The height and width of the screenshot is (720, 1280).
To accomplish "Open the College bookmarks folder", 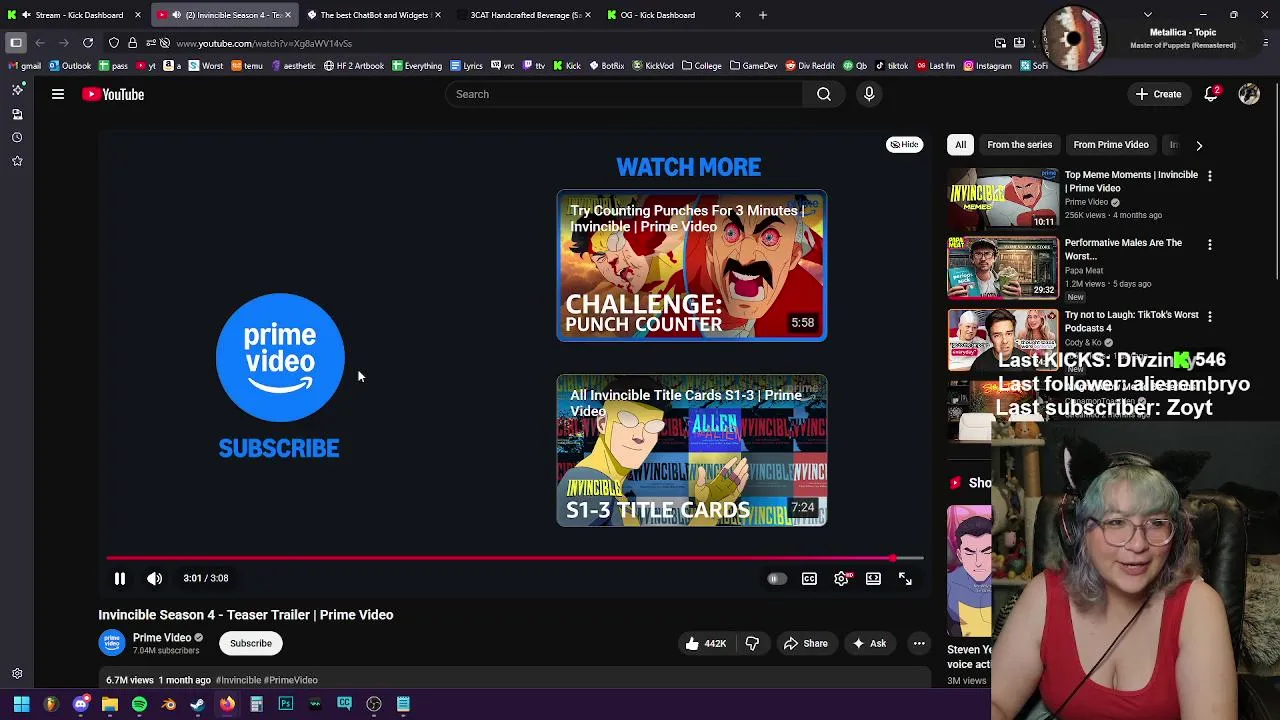I will pos(701,66).
